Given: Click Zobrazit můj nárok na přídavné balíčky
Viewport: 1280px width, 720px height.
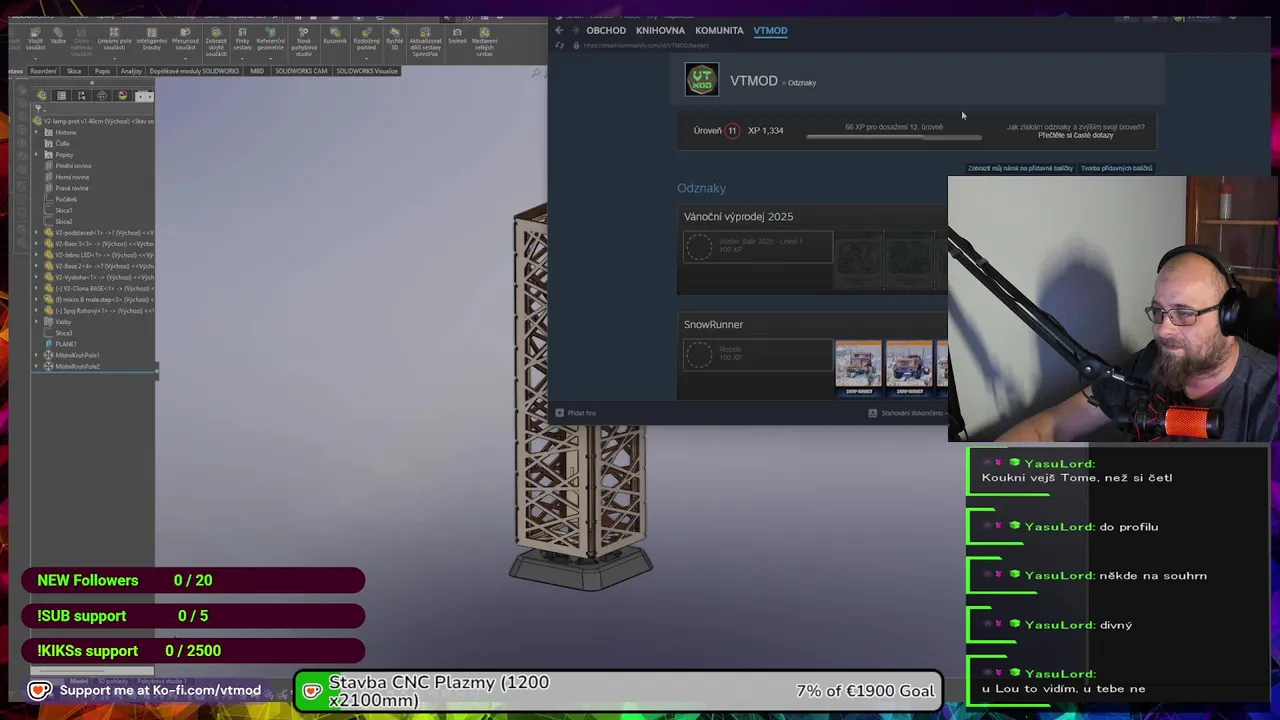Looking at the screenshot, I should 1020,168.
